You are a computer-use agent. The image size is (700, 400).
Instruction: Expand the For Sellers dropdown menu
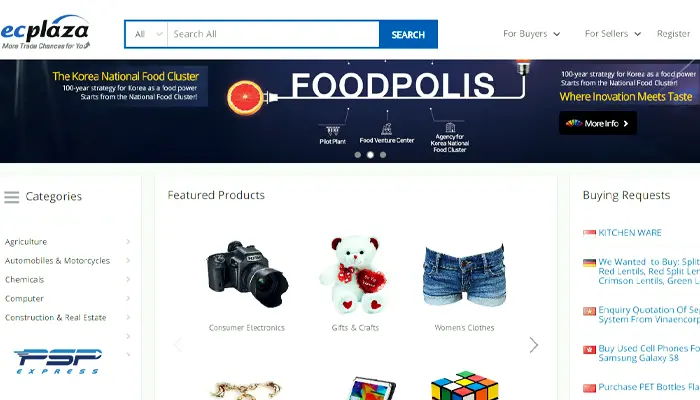pyautogui.click(x=612, y=34)
